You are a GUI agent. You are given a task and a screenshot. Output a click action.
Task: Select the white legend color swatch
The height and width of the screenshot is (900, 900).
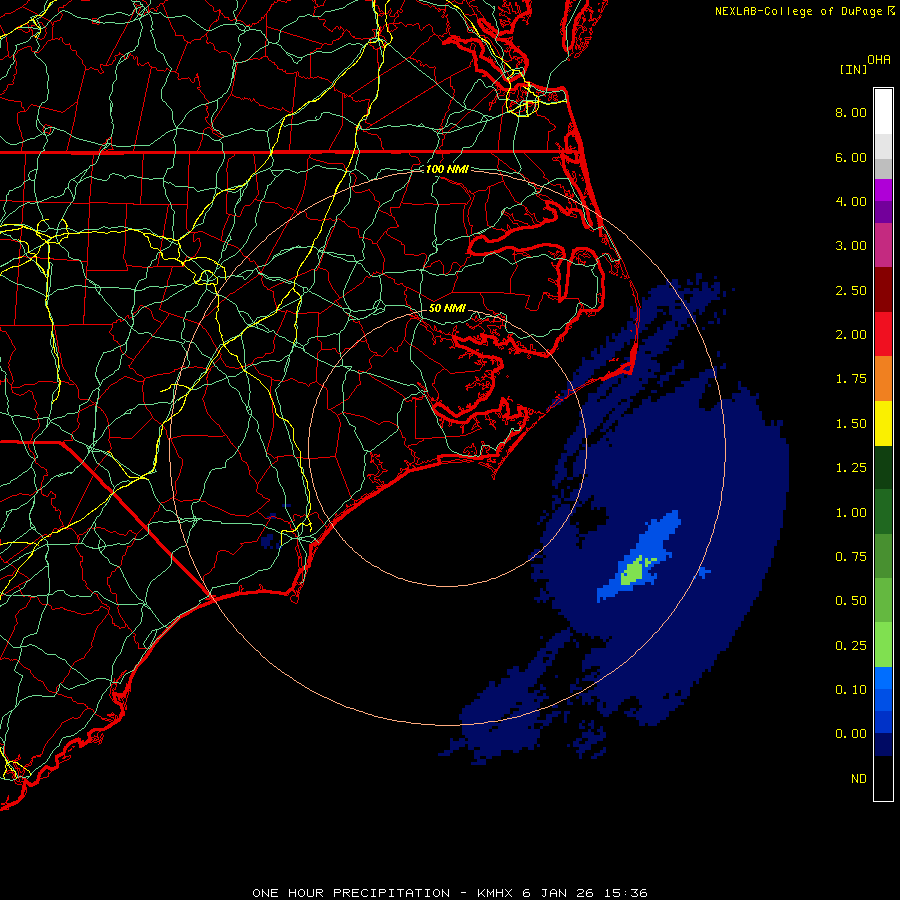click(883, 112)
